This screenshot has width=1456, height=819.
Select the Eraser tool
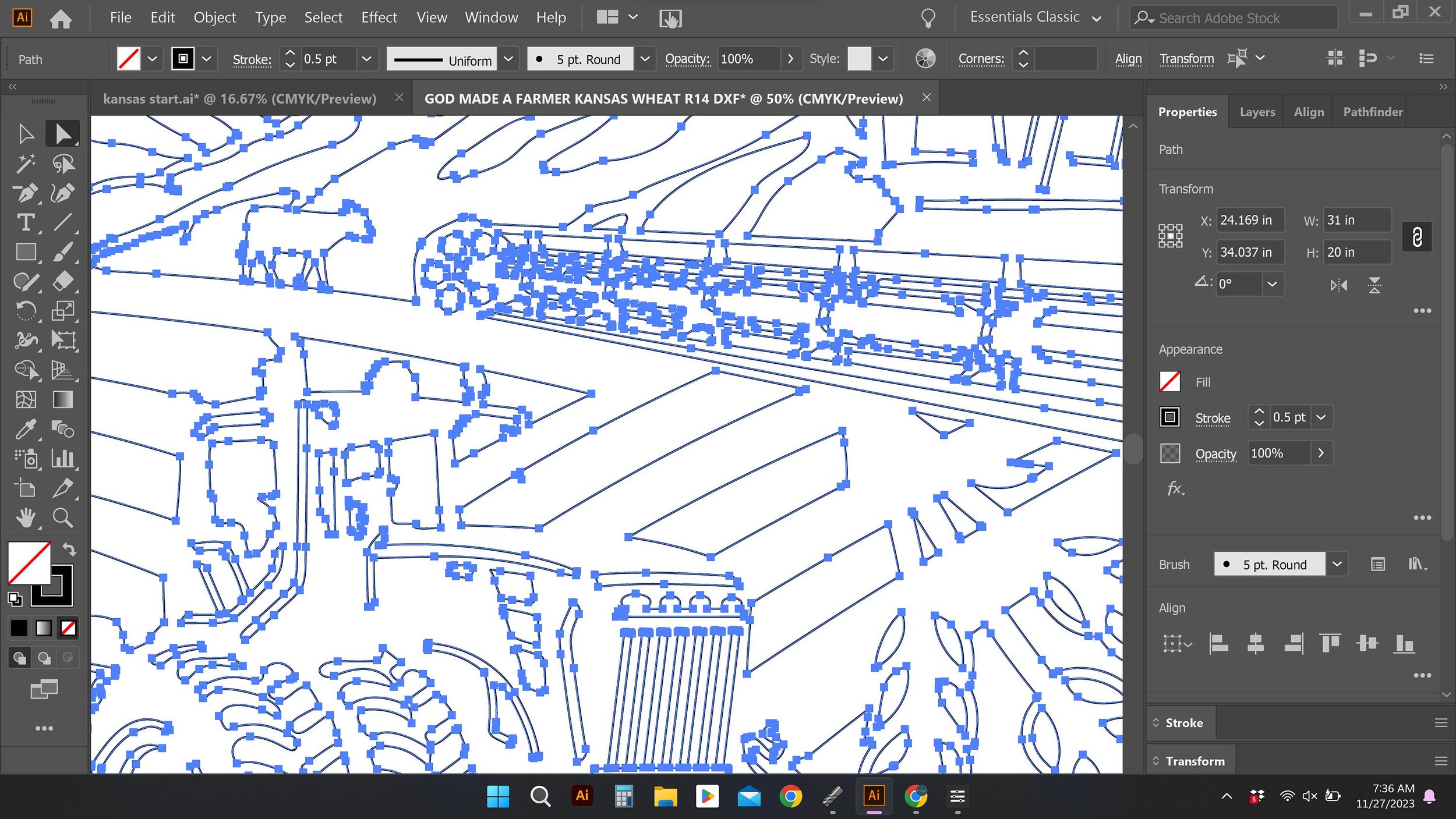(63, 282)
